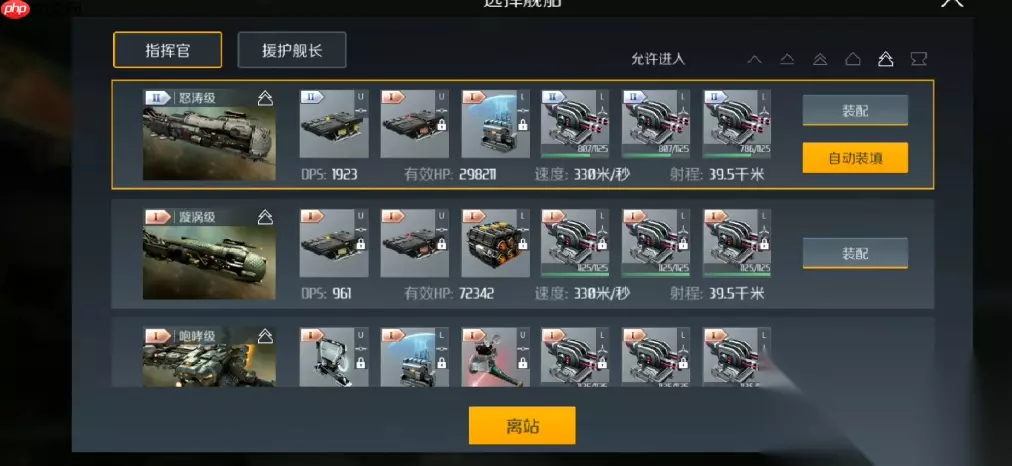1012x466 pixels.
Task: Click the 自动装填 auto-reload button
Action: pos(855,157)
